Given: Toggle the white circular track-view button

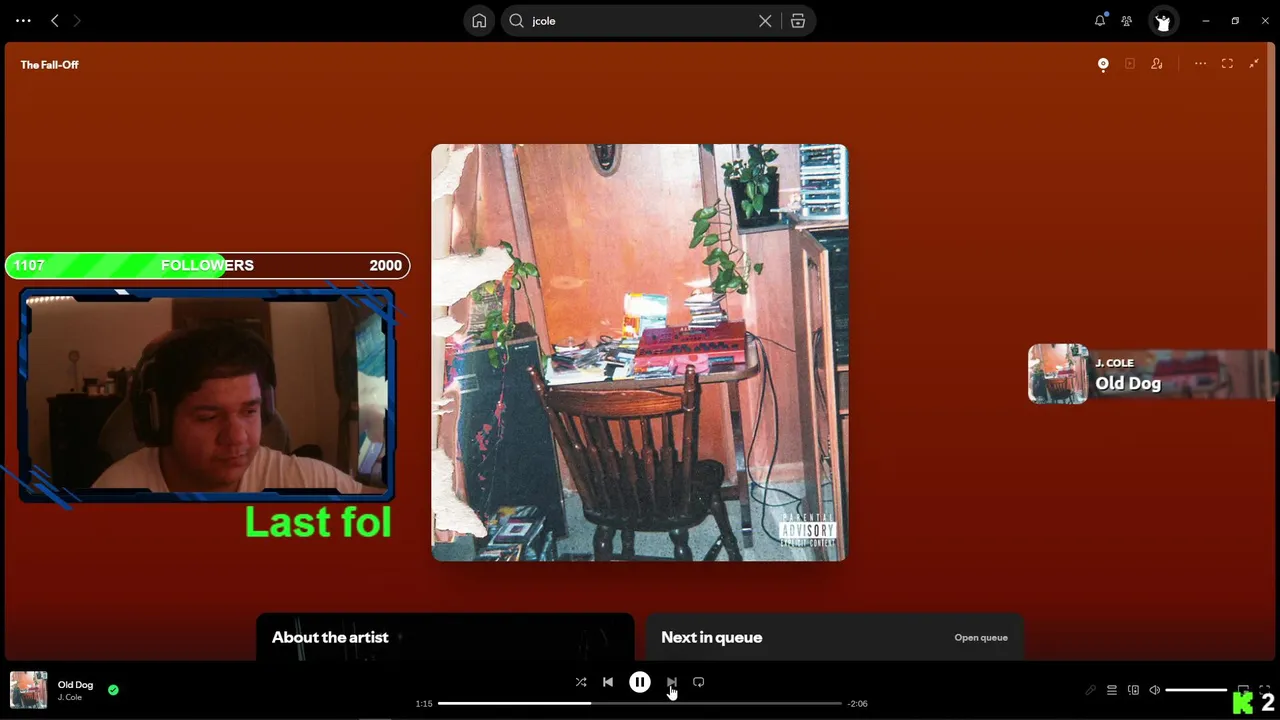Looking at the screenshot, I should [1103, 64].
